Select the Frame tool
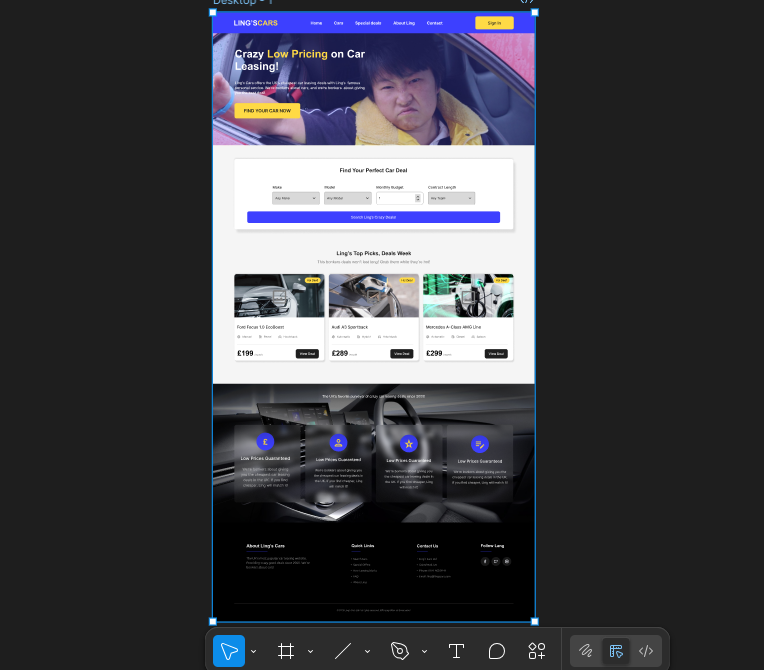764x670 pixels. tap(286, 651)
